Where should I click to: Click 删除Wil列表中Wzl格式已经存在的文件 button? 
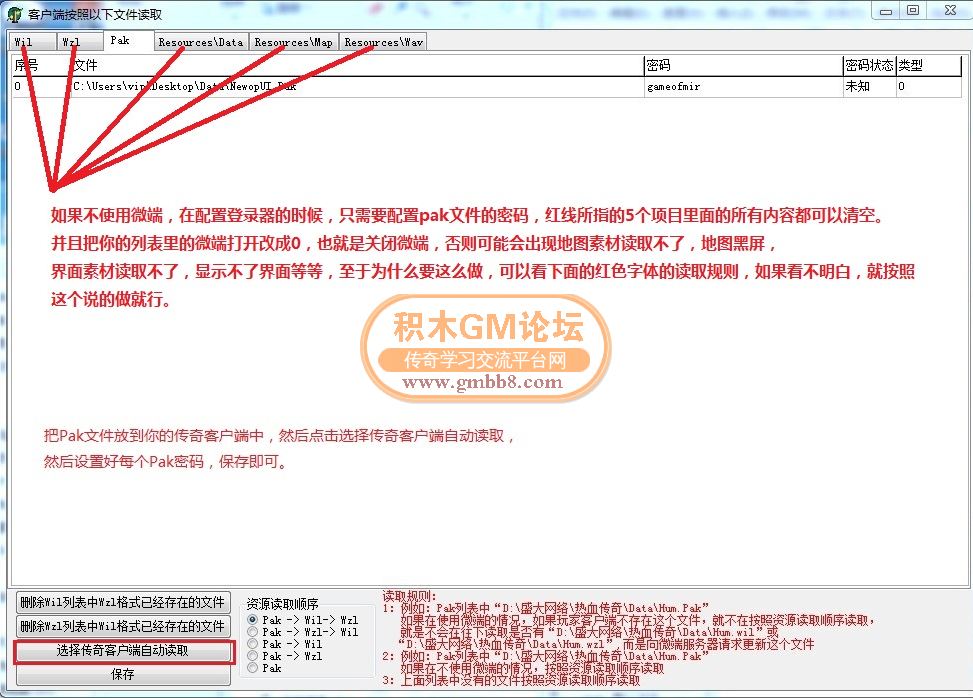click(123, 602)
